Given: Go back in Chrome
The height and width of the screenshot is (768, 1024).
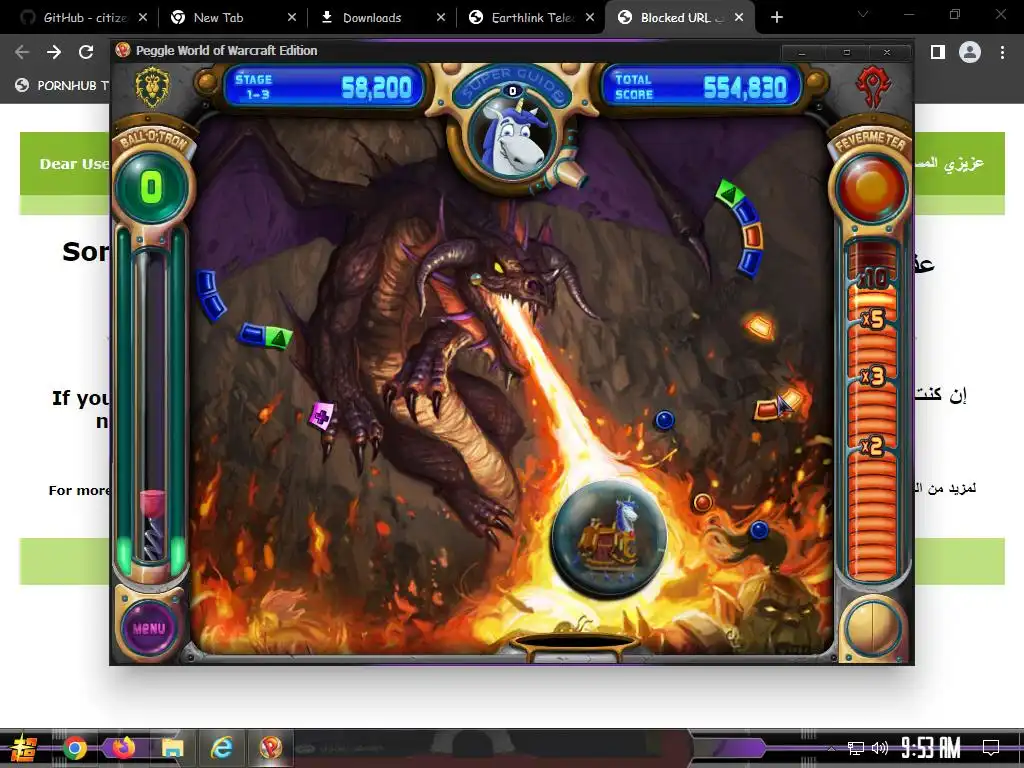Looking at the screenshot, I should point(22,52).
